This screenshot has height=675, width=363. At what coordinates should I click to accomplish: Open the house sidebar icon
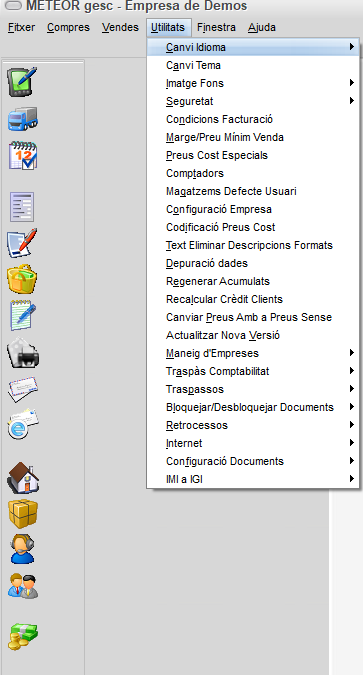pyautogui.click(x=23, y=477)
